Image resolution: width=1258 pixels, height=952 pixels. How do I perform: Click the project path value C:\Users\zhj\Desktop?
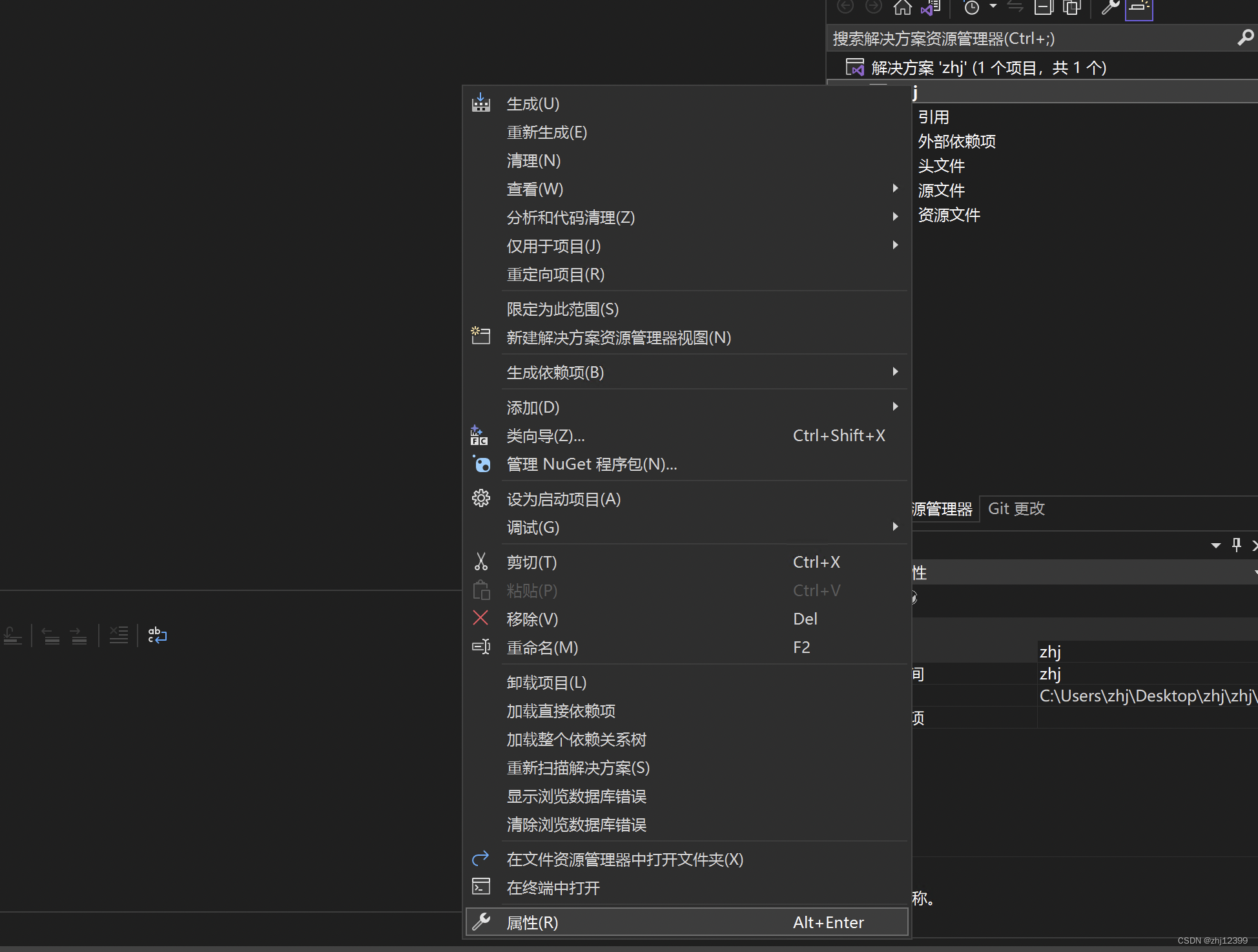[1148, 696]
